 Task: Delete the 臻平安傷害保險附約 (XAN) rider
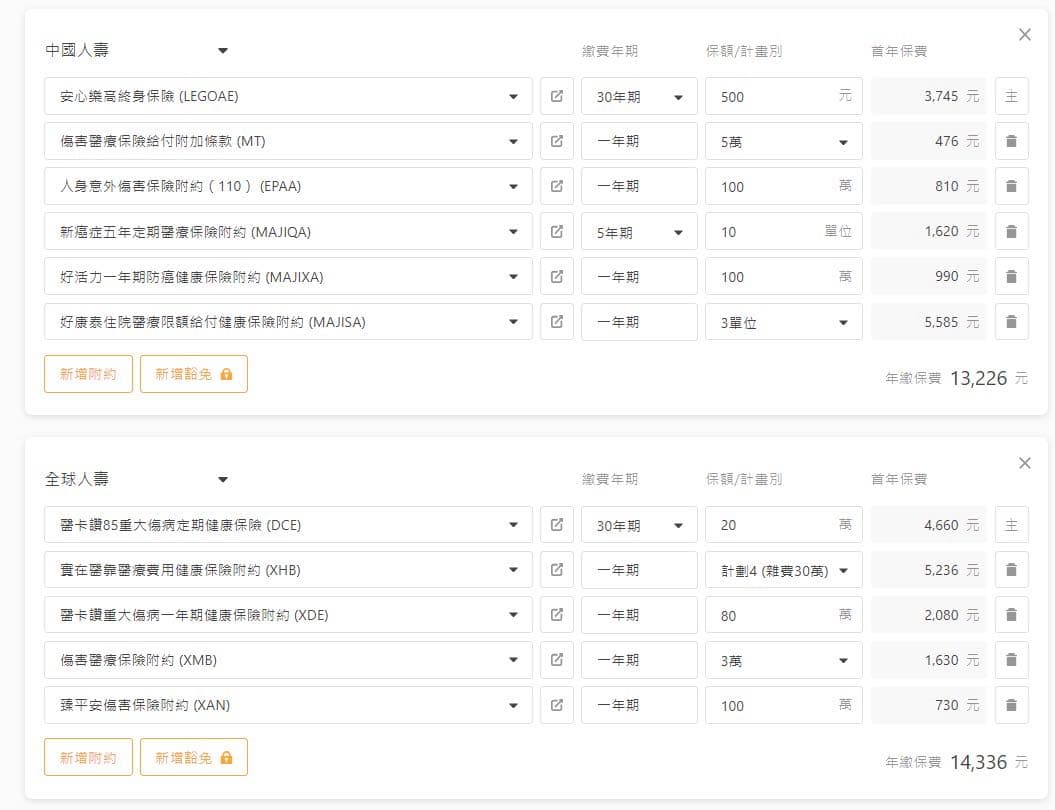(x=1011, y=705)
